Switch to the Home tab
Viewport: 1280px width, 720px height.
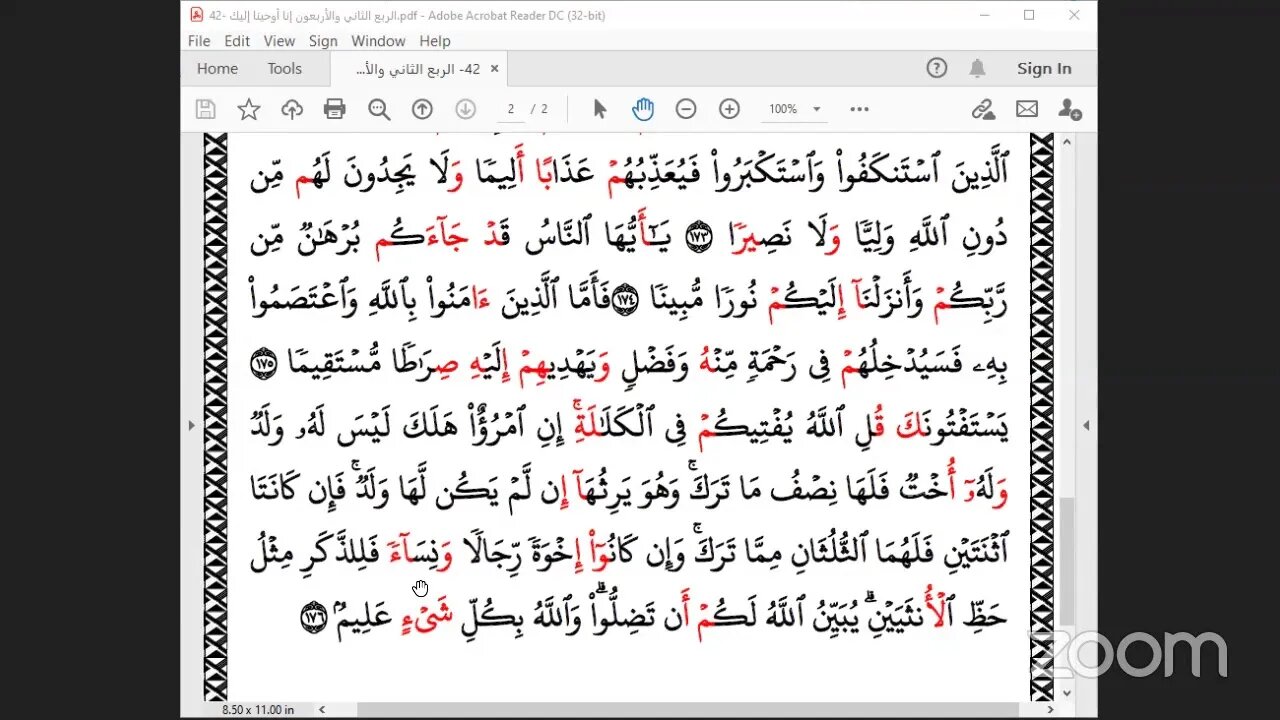click(x=217, y=69)
